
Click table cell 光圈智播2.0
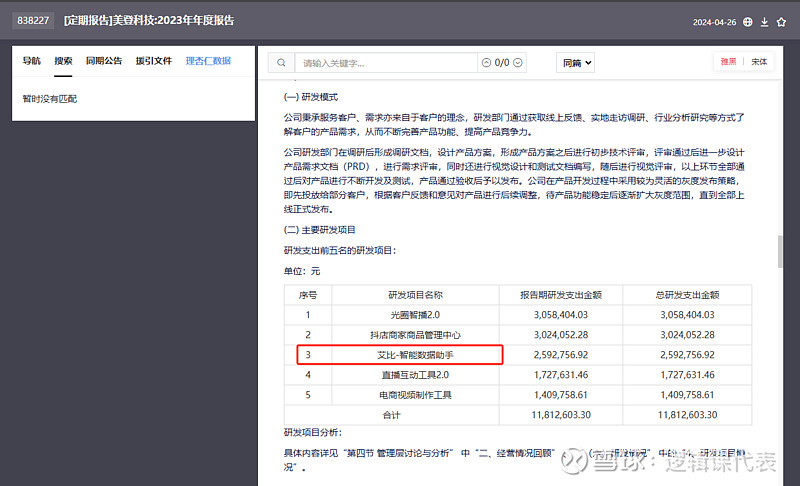coord(415,315)
